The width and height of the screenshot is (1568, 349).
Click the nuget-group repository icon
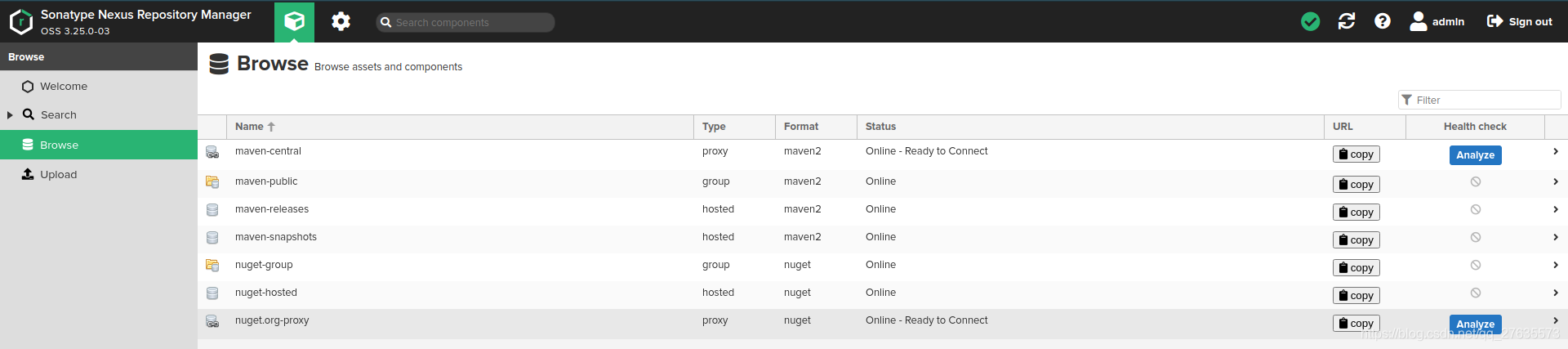click(x=212, y=266)
